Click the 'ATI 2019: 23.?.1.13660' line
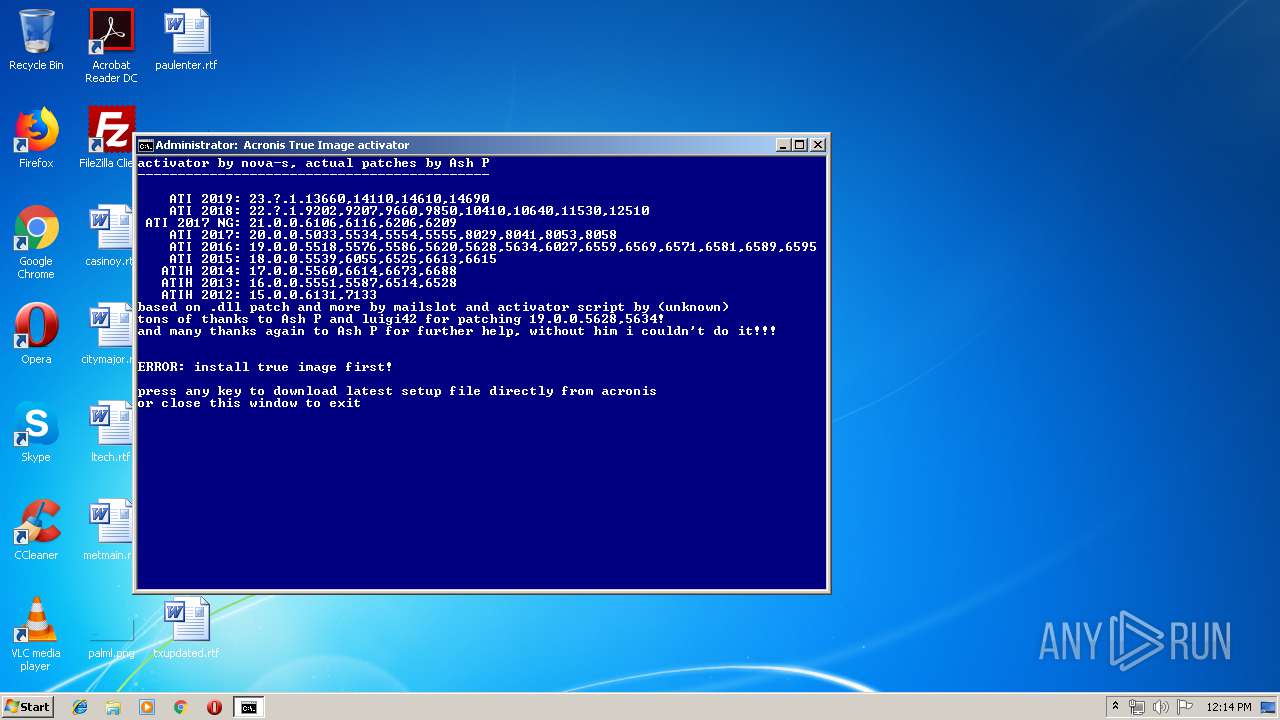 click(x=329, y=199)
